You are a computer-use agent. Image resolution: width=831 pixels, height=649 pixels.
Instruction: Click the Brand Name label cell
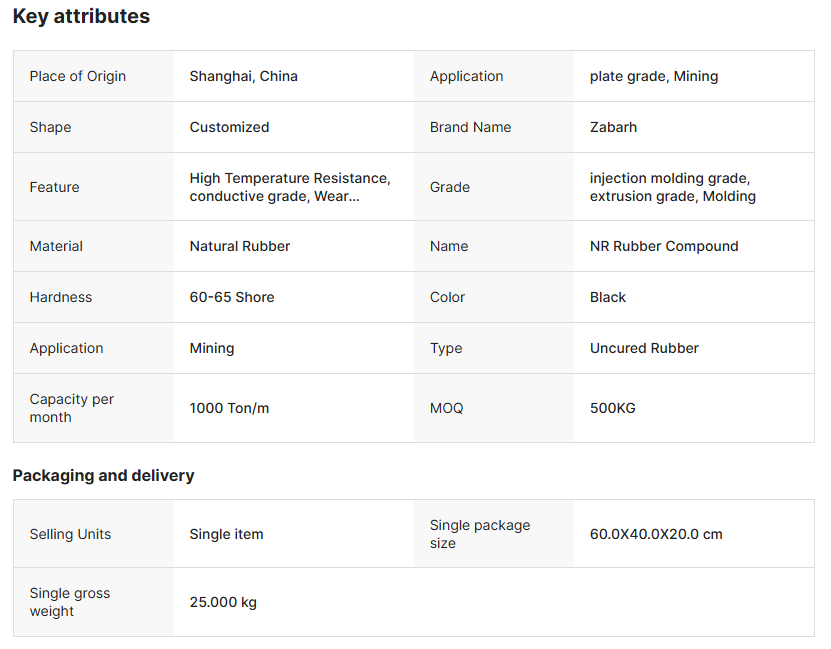(x=470, y=127)
